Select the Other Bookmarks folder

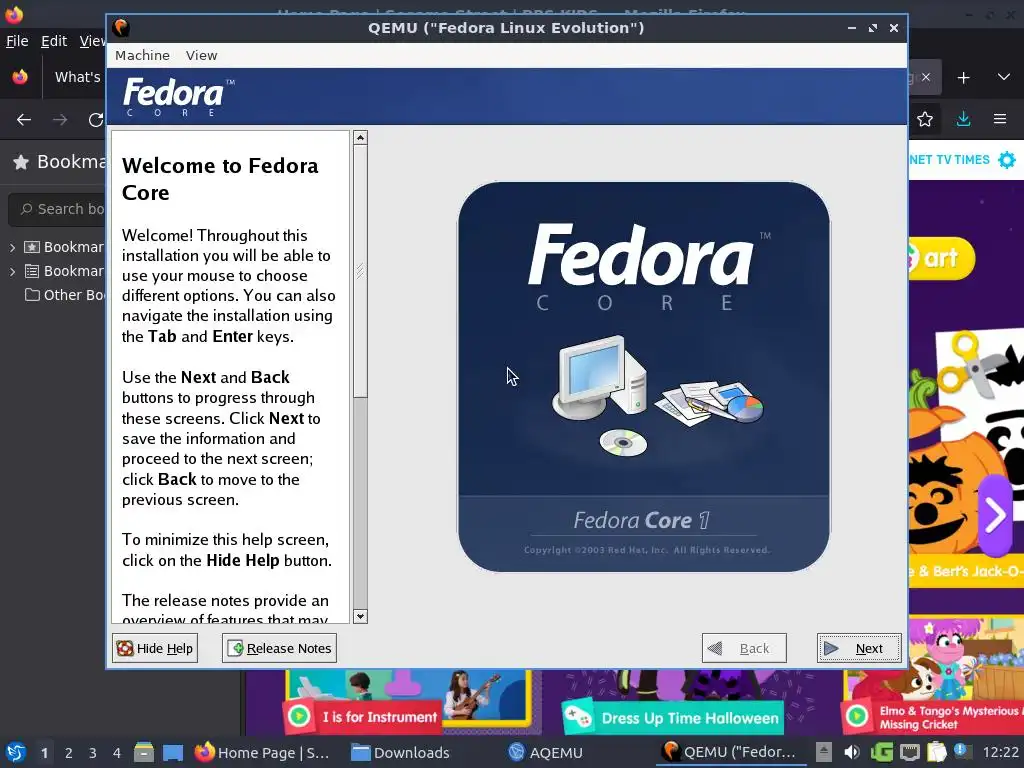(x=64, y=295)
